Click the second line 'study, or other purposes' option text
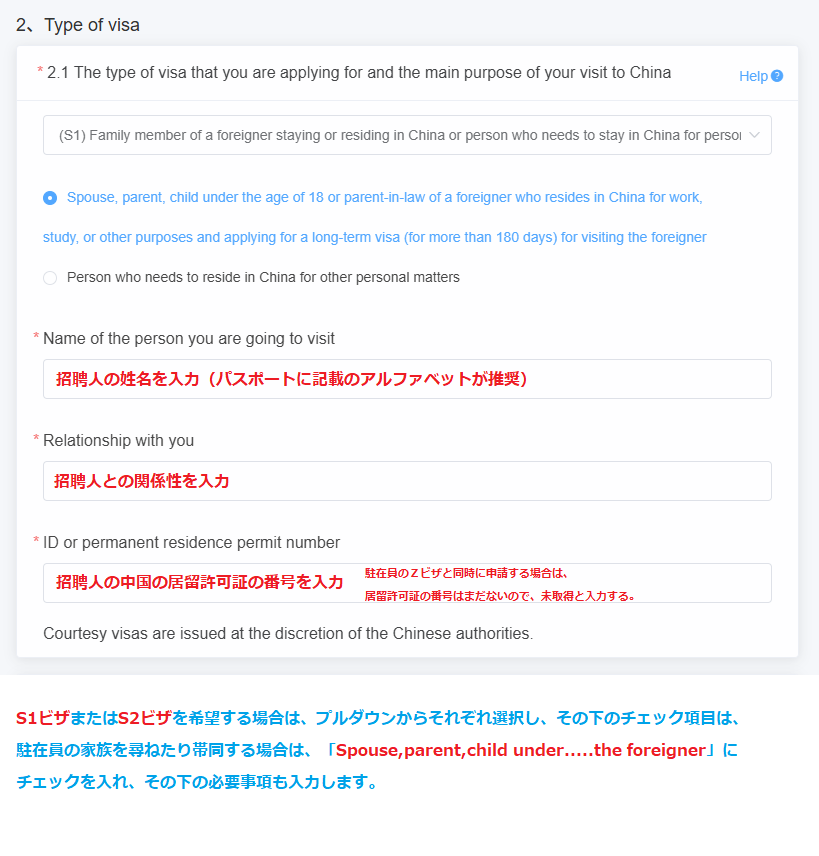The image size is (819, 856). pyautogui.click(x=375, y=237)
